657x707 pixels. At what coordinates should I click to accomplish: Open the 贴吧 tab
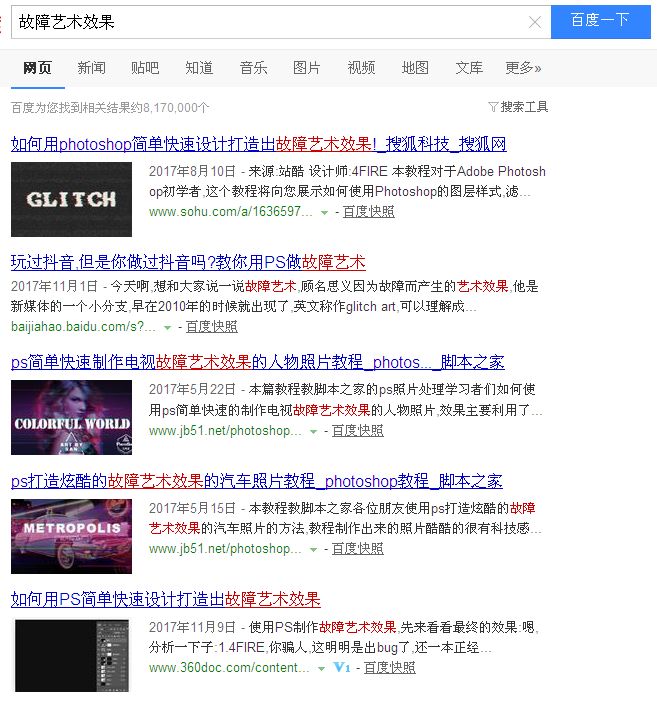[x=145, y=68]
